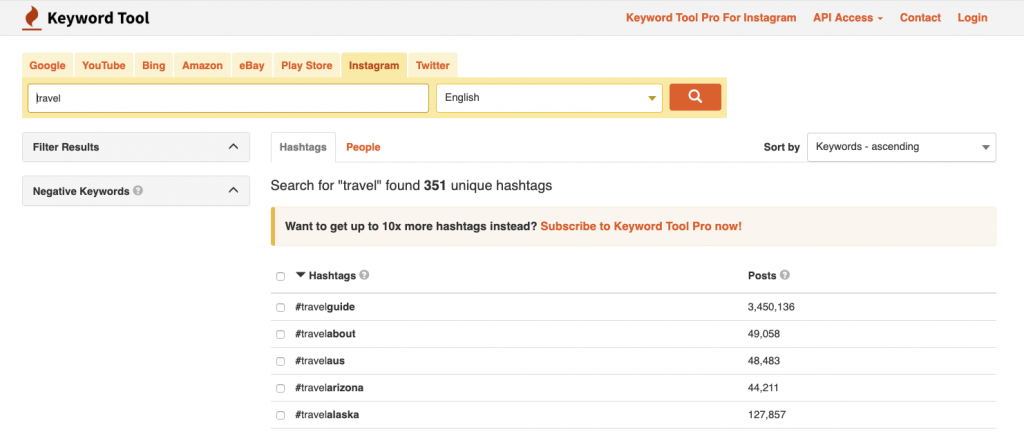Check the #travelalaska row checkbox

[x=281, y=416]
